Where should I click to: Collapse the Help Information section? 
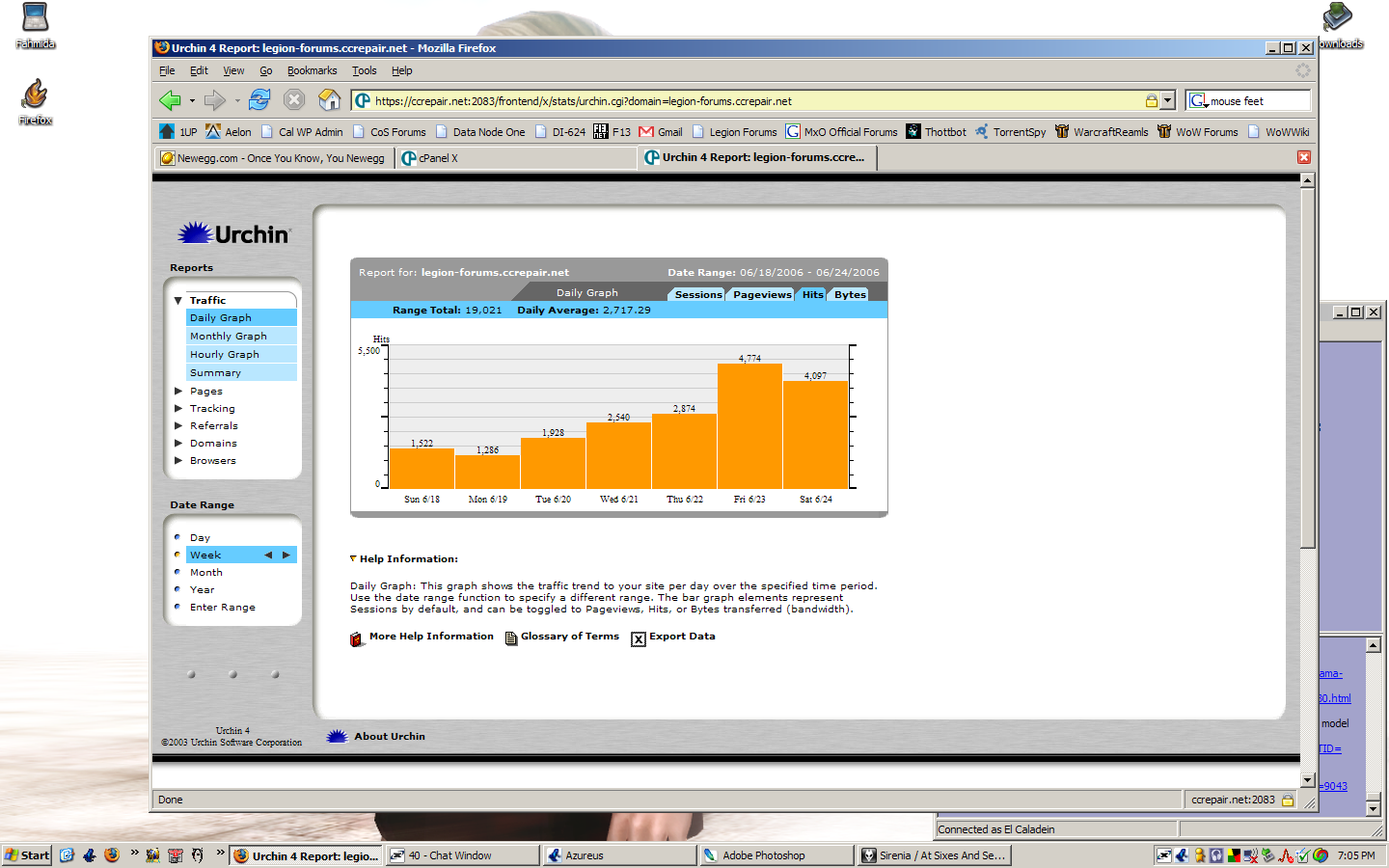(x=353, y=558)
